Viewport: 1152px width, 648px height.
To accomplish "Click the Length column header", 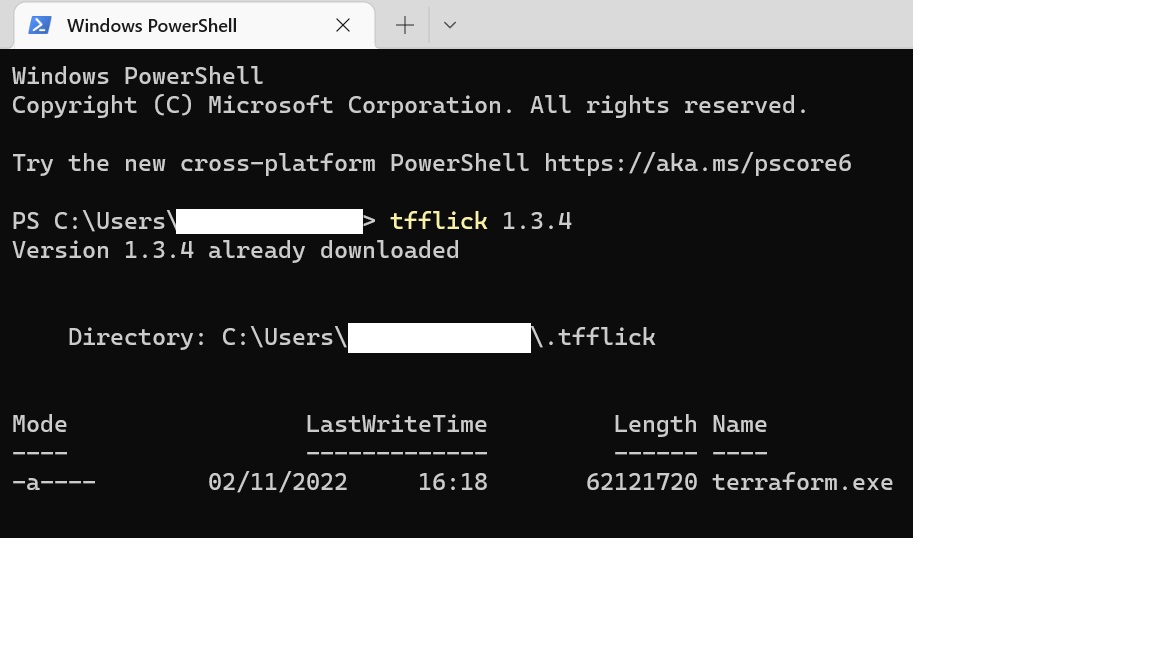I will (655, 424).
